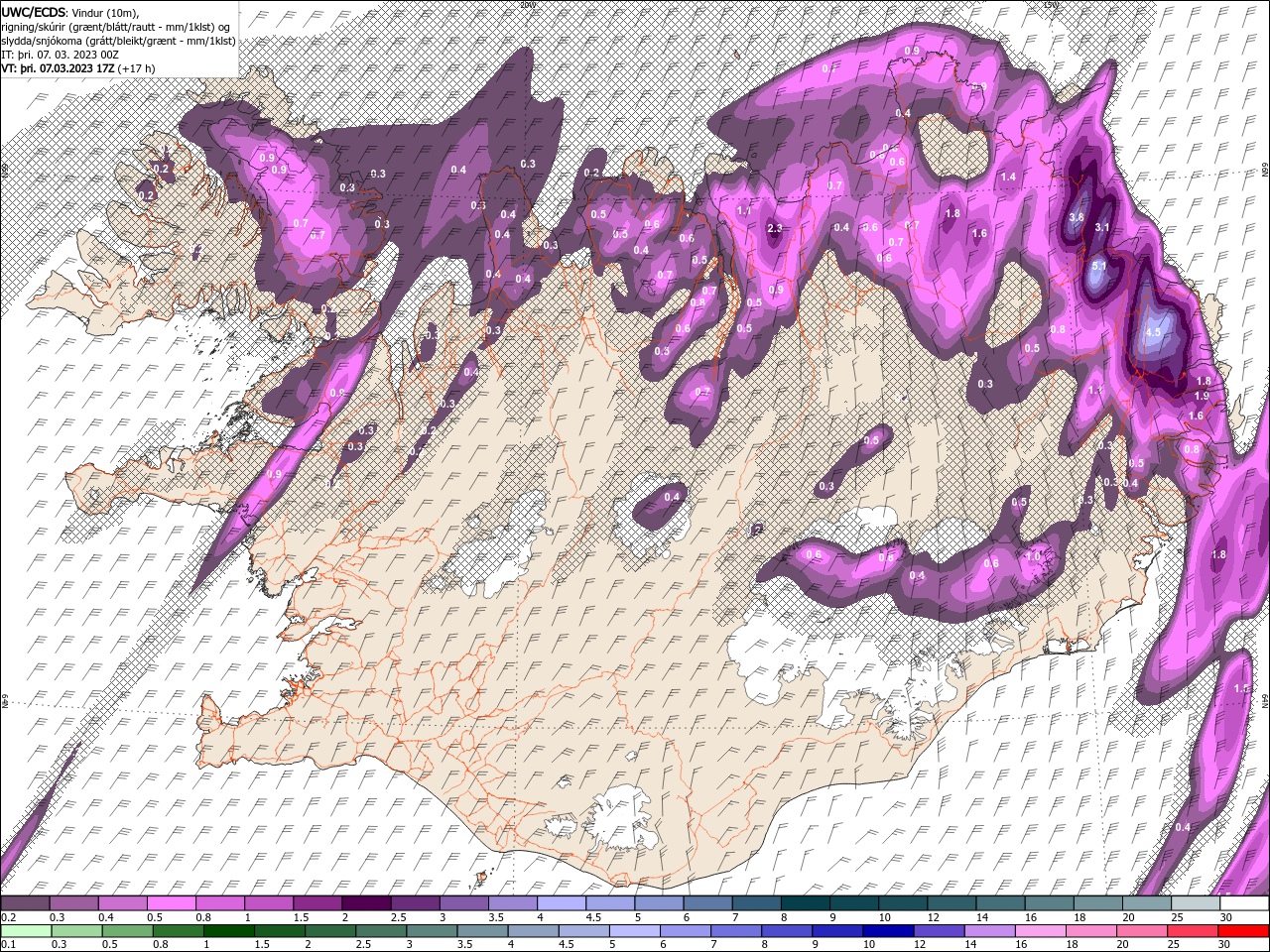Click the 5.1 snowfall value on the map

1099,267
